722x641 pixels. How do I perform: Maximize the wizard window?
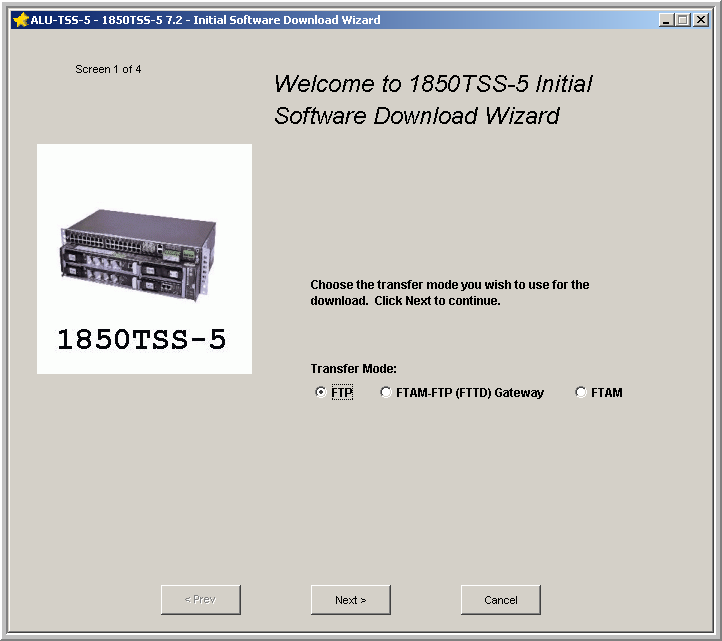(x=683, y=20)
